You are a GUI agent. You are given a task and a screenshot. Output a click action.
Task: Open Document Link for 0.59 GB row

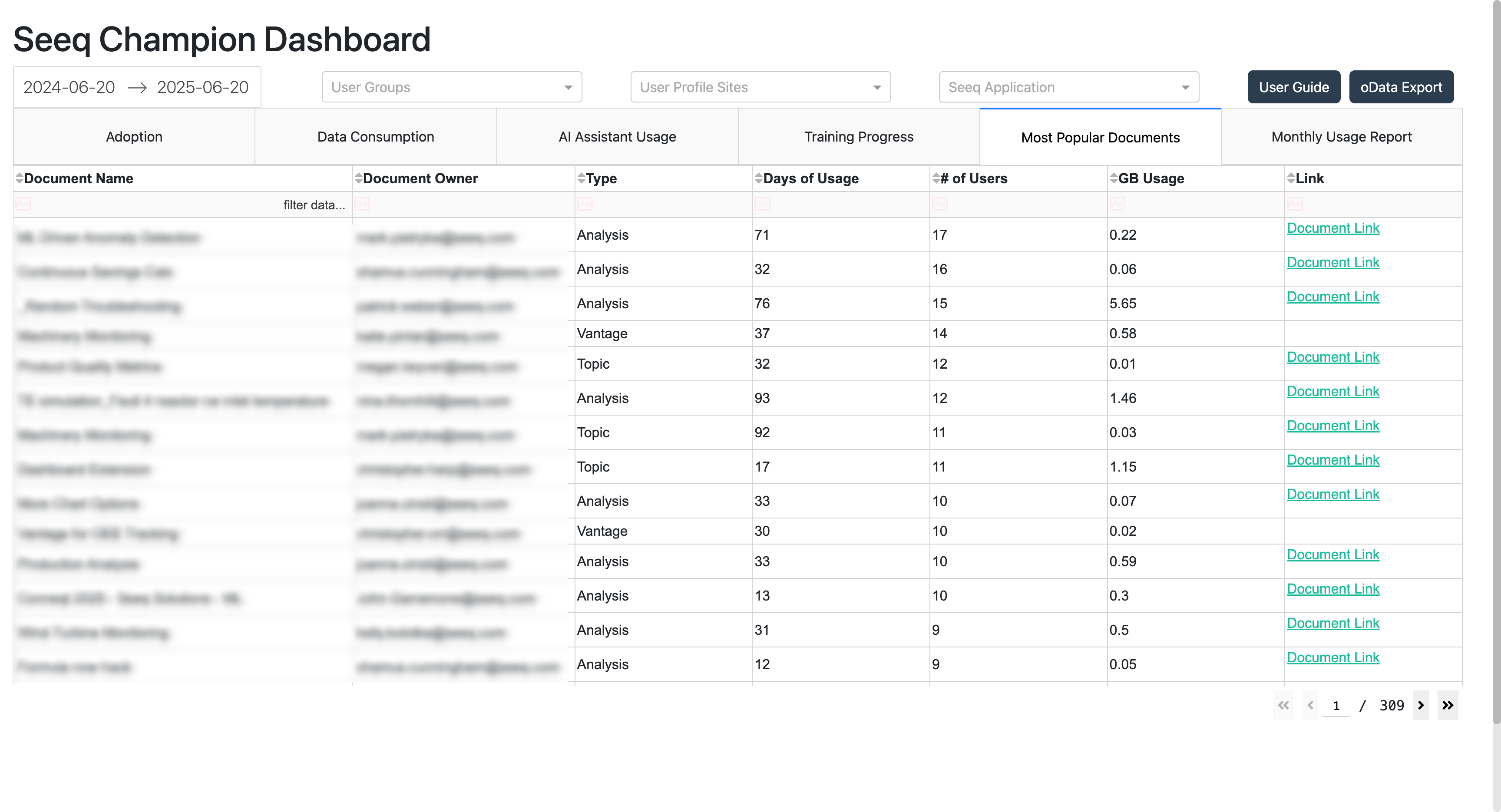(x=1332, y=555)
